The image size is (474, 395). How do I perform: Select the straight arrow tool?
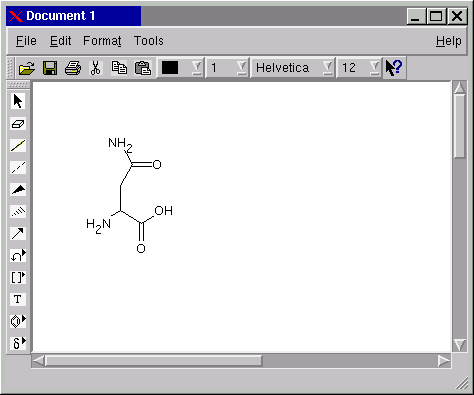pyautogui.click(x=18, y=233)
